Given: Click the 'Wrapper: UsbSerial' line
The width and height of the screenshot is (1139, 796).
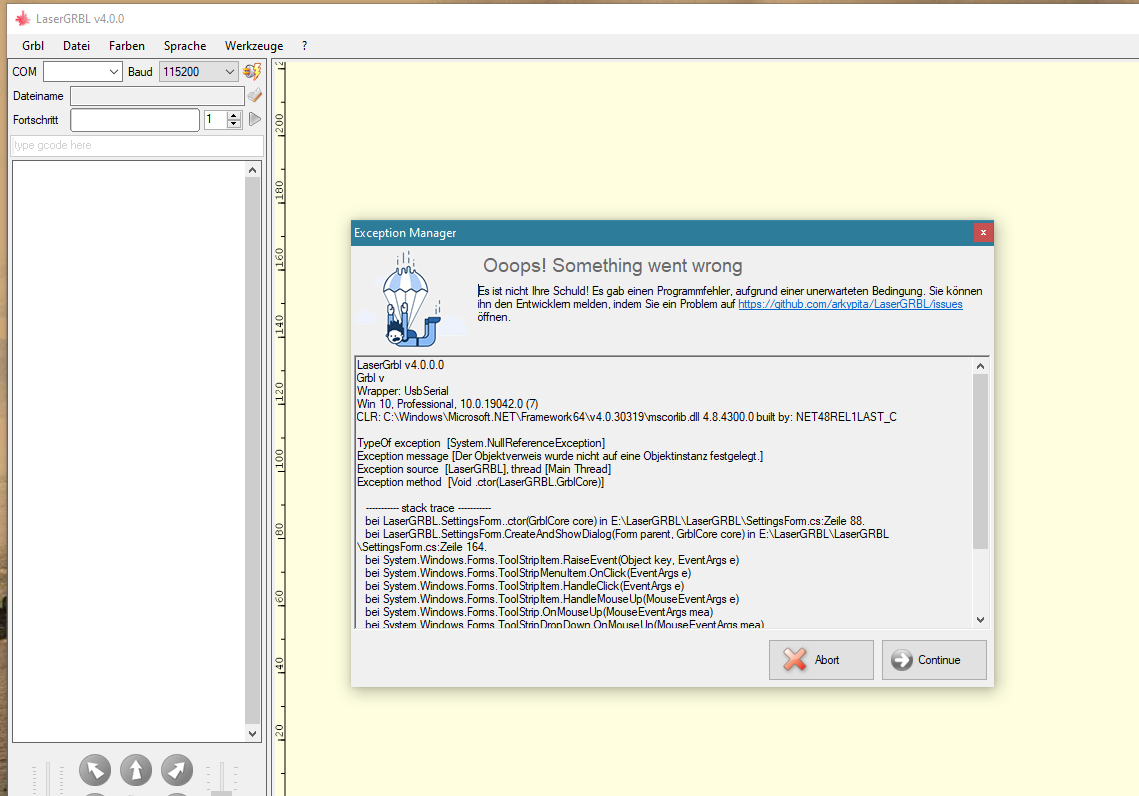Looking at the screenshot, I should (x=402, y=391).
